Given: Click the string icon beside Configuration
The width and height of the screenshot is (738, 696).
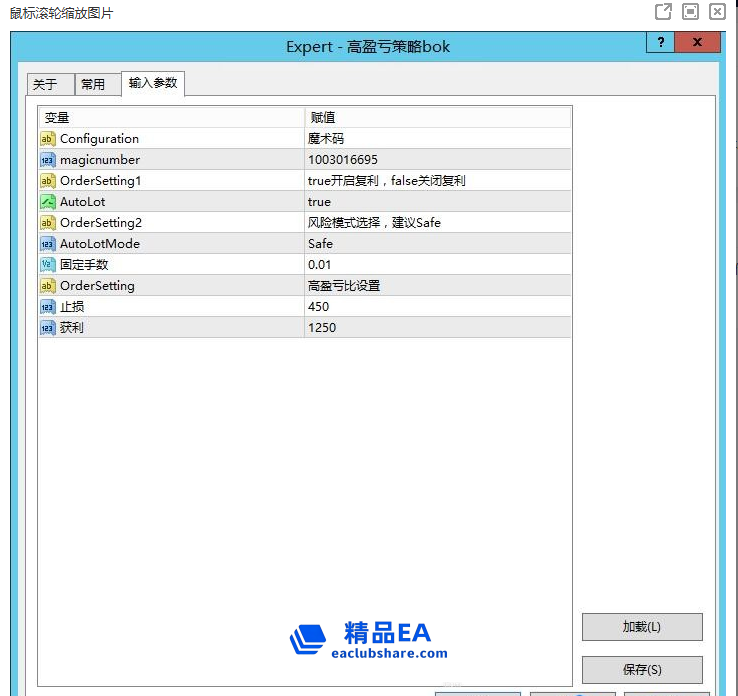Looking at the screenshot, I should (48, 139).
